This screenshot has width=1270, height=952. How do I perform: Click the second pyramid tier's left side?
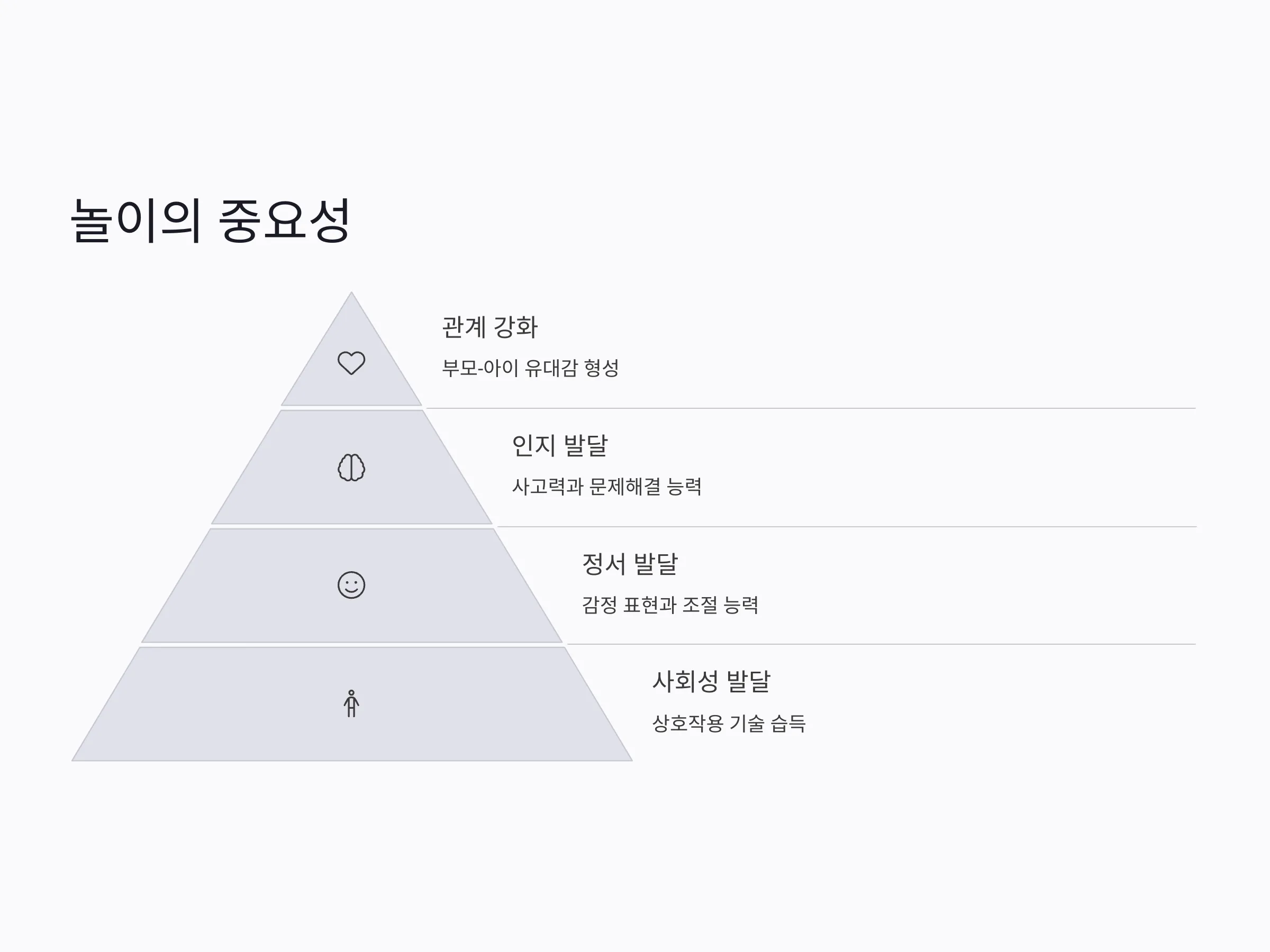(x=270, y=467)
